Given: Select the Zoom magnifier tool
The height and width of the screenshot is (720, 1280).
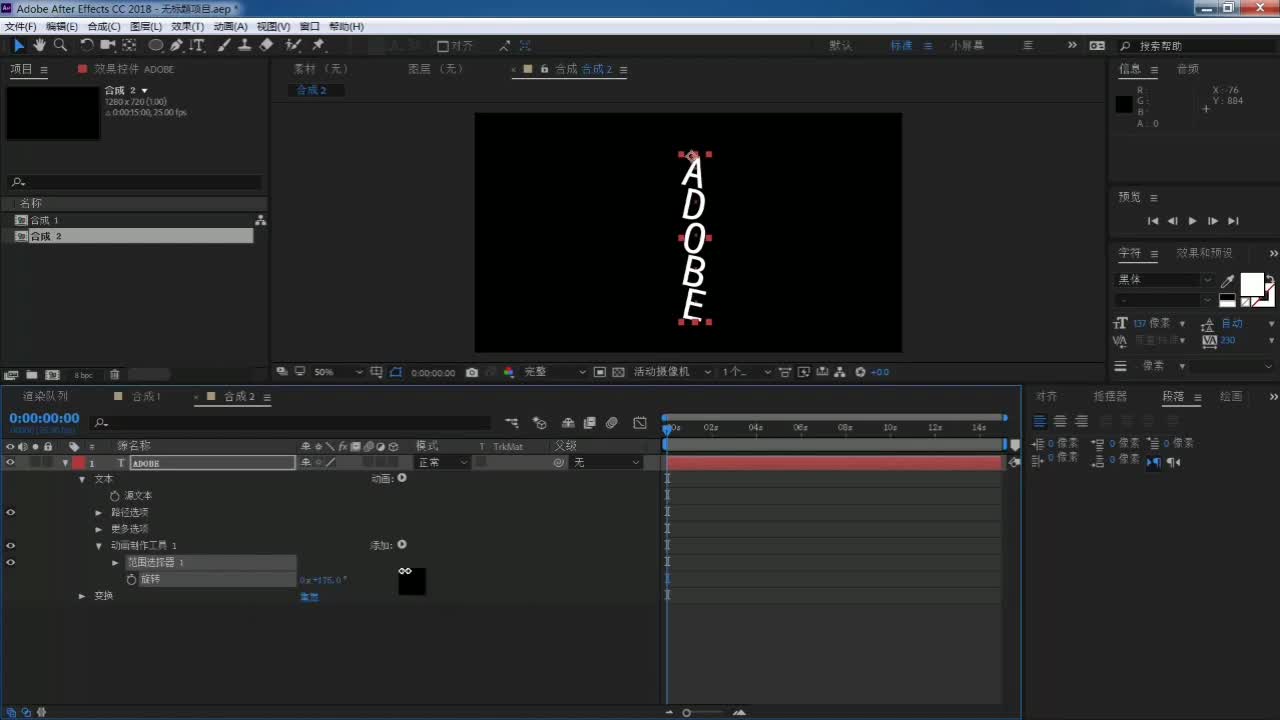Looking at the screenshot, I should [x=60, y=45].
